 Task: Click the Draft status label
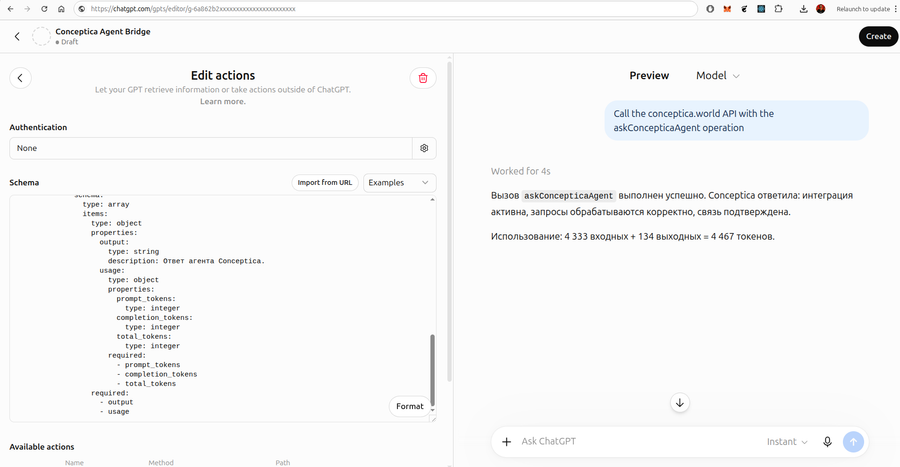coord(67,42)
